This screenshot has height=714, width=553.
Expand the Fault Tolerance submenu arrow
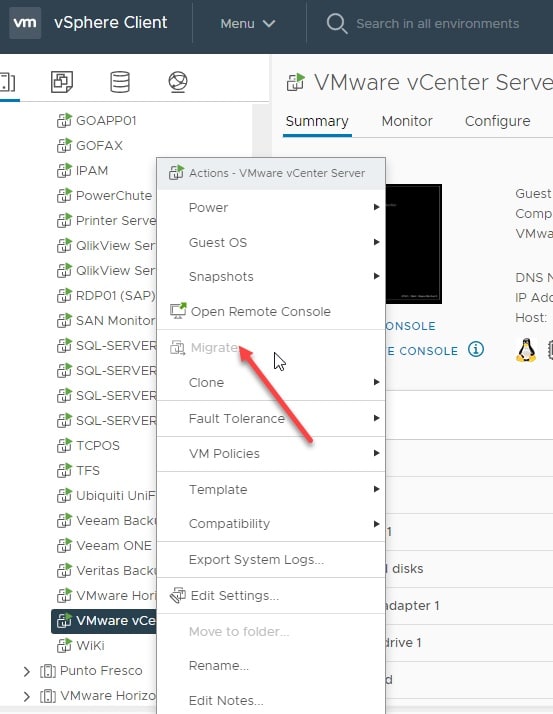pyautogui.click(x=376, y=418)
